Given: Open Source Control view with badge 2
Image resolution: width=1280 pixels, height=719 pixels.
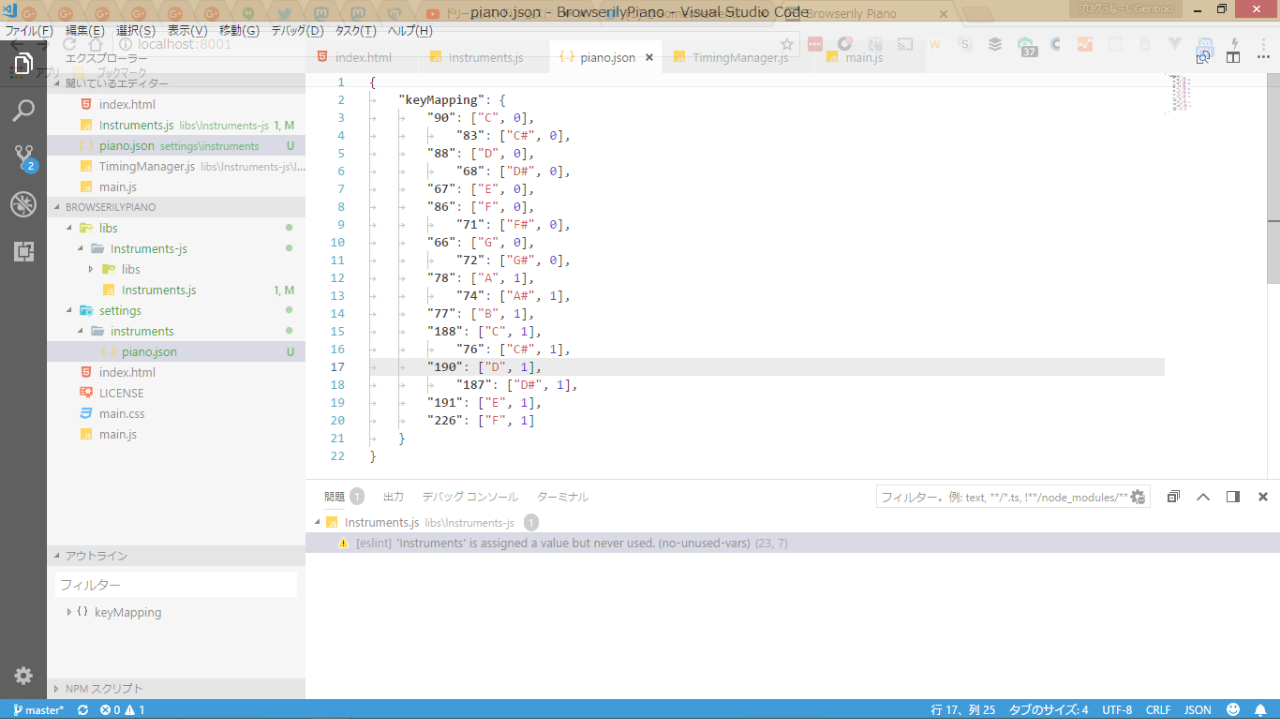Looking at the screenshot, I should (23, 157).
